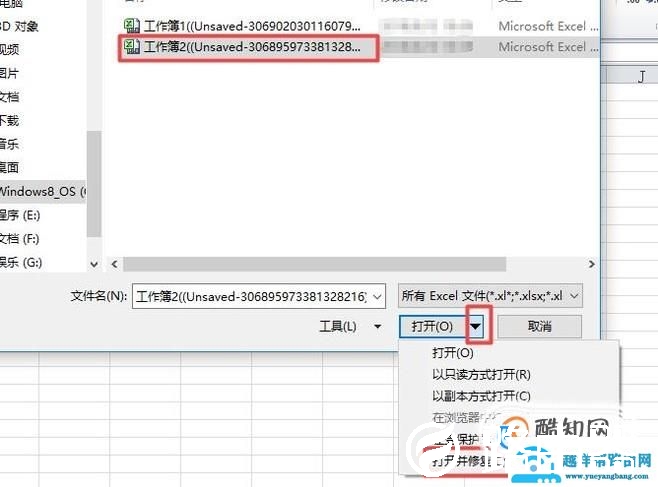Select the 文档 (F:) drive in sidebar

point(20,239)
